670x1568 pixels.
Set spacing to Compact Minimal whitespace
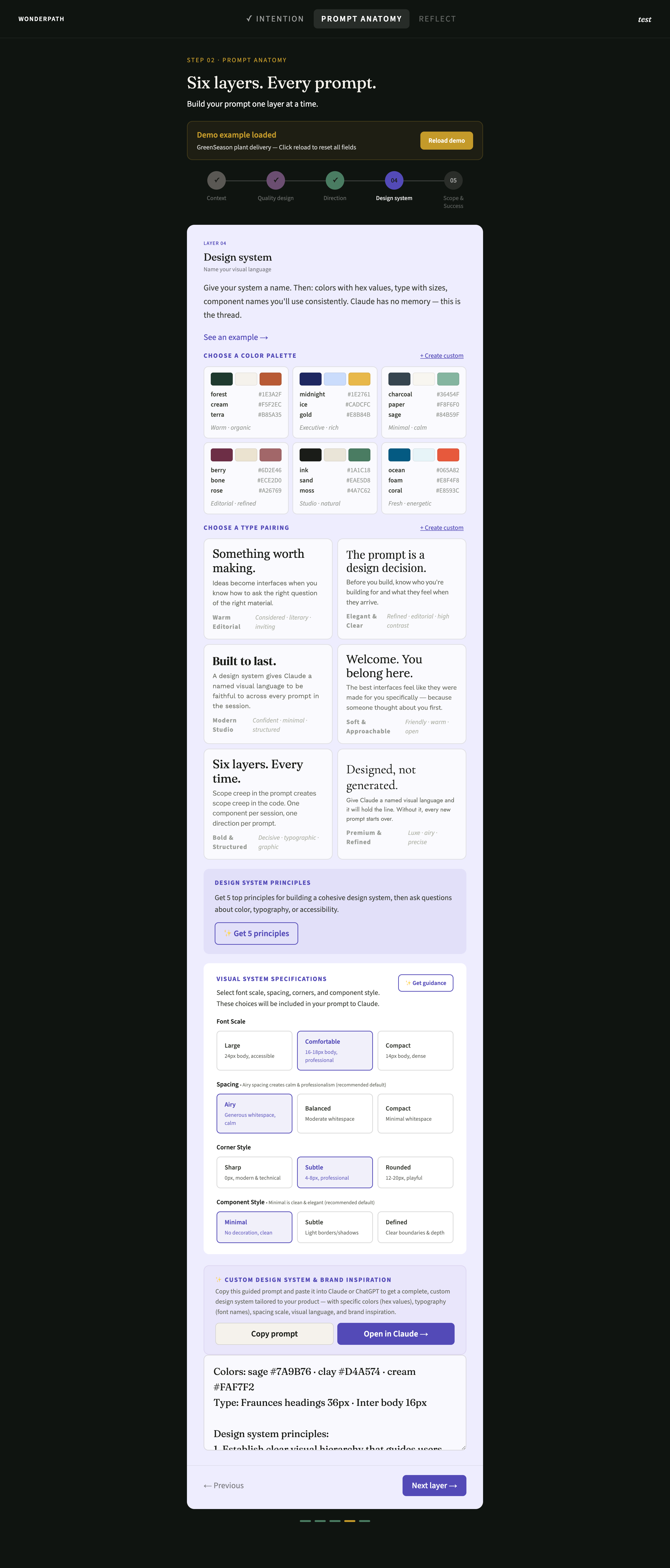pos(416,1113)
